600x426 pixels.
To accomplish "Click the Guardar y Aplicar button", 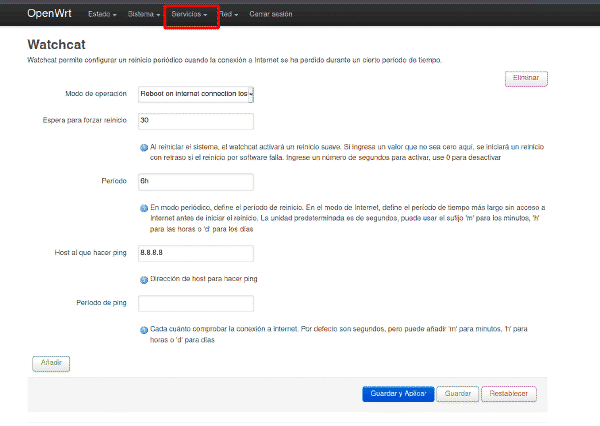I will (398, 394).
